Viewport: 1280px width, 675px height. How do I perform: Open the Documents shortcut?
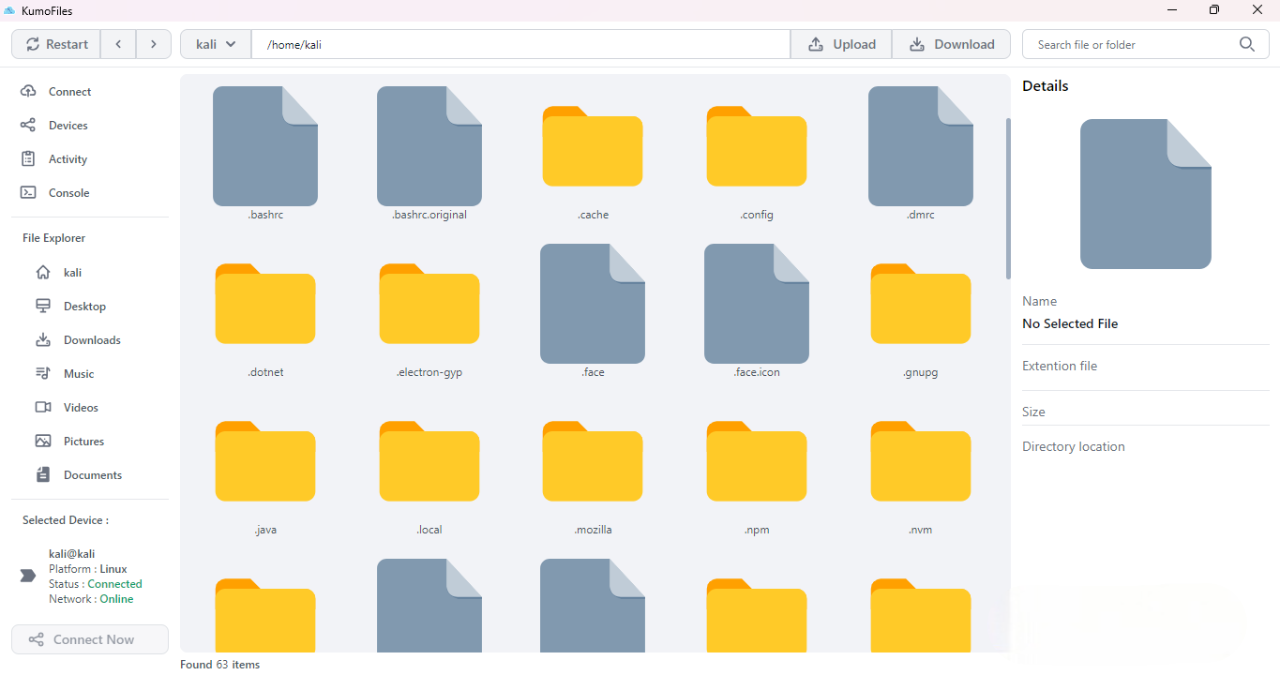[92, 475]
